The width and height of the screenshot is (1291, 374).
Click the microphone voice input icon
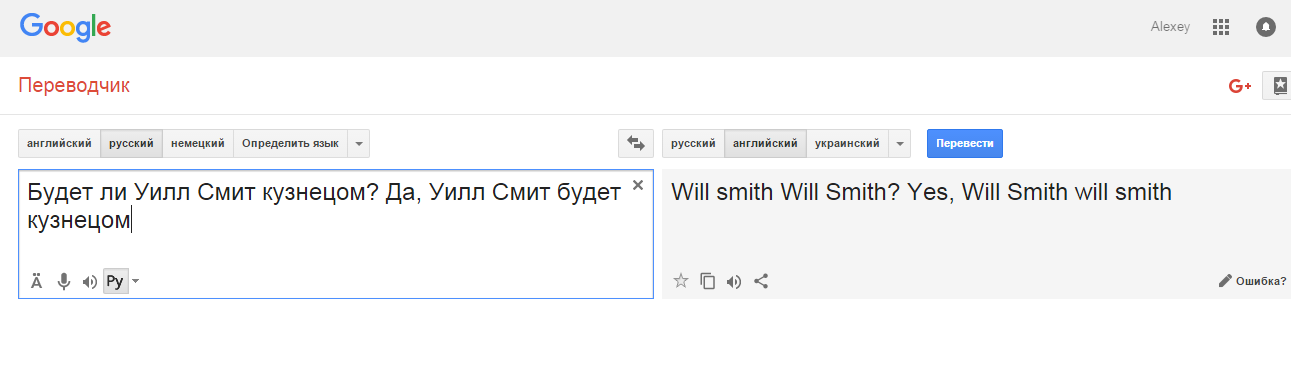point(64,282)
